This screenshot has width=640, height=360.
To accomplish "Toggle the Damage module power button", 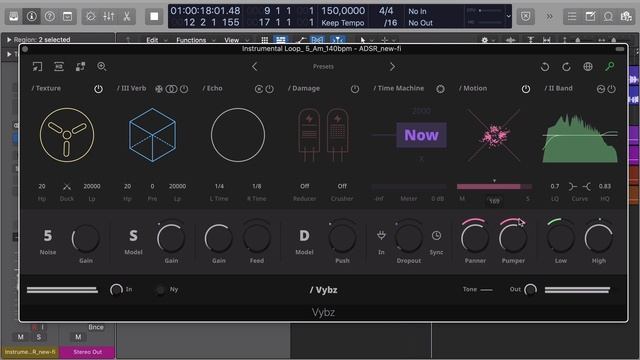I will click(x=355, y=89).
